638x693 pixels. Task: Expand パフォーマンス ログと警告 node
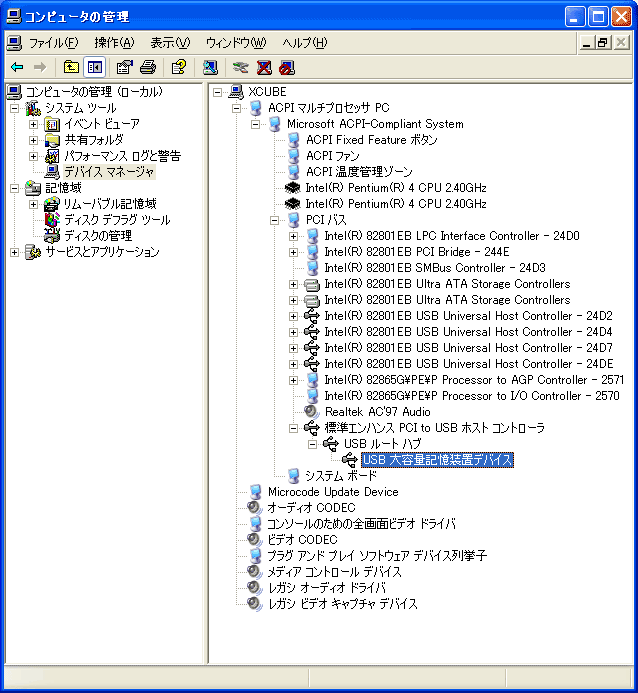coord(34,156)
